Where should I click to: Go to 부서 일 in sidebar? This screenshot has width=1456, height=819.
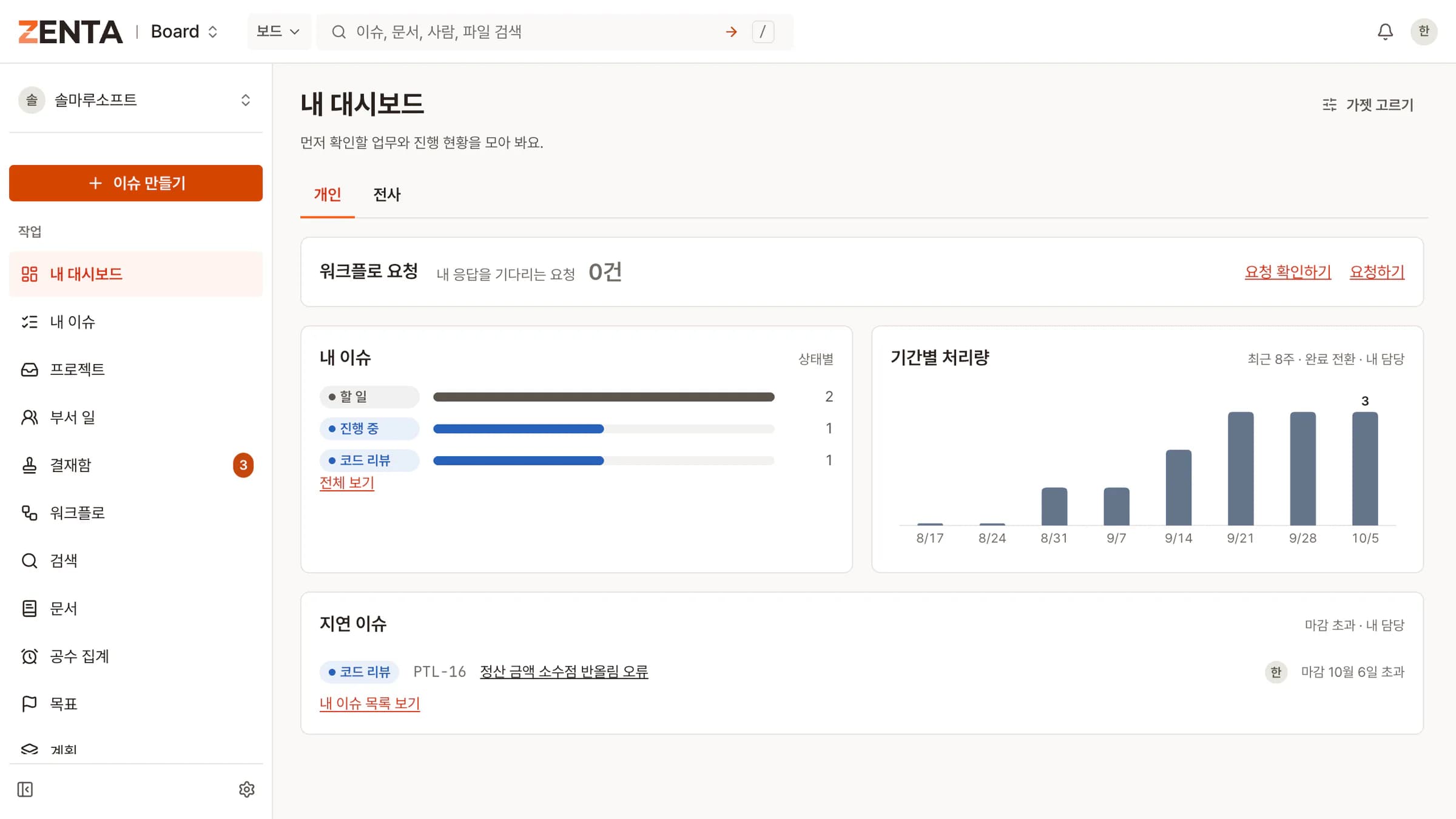click(136, 417)
